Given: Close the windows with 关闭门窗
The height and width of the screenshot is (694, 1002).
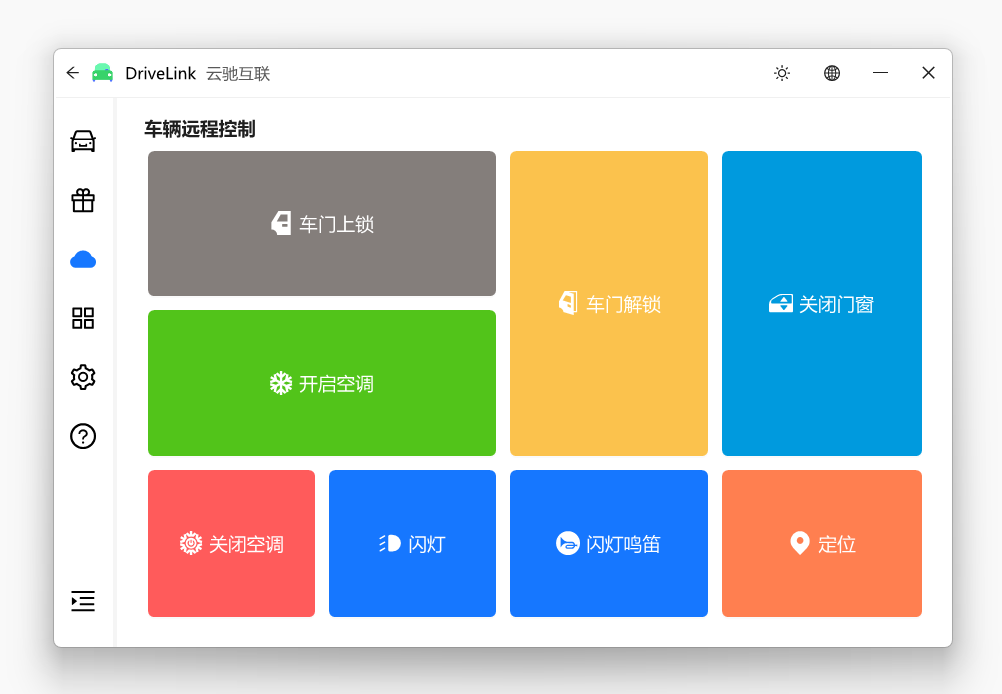Looking at the screenshot, I should 821,302.
